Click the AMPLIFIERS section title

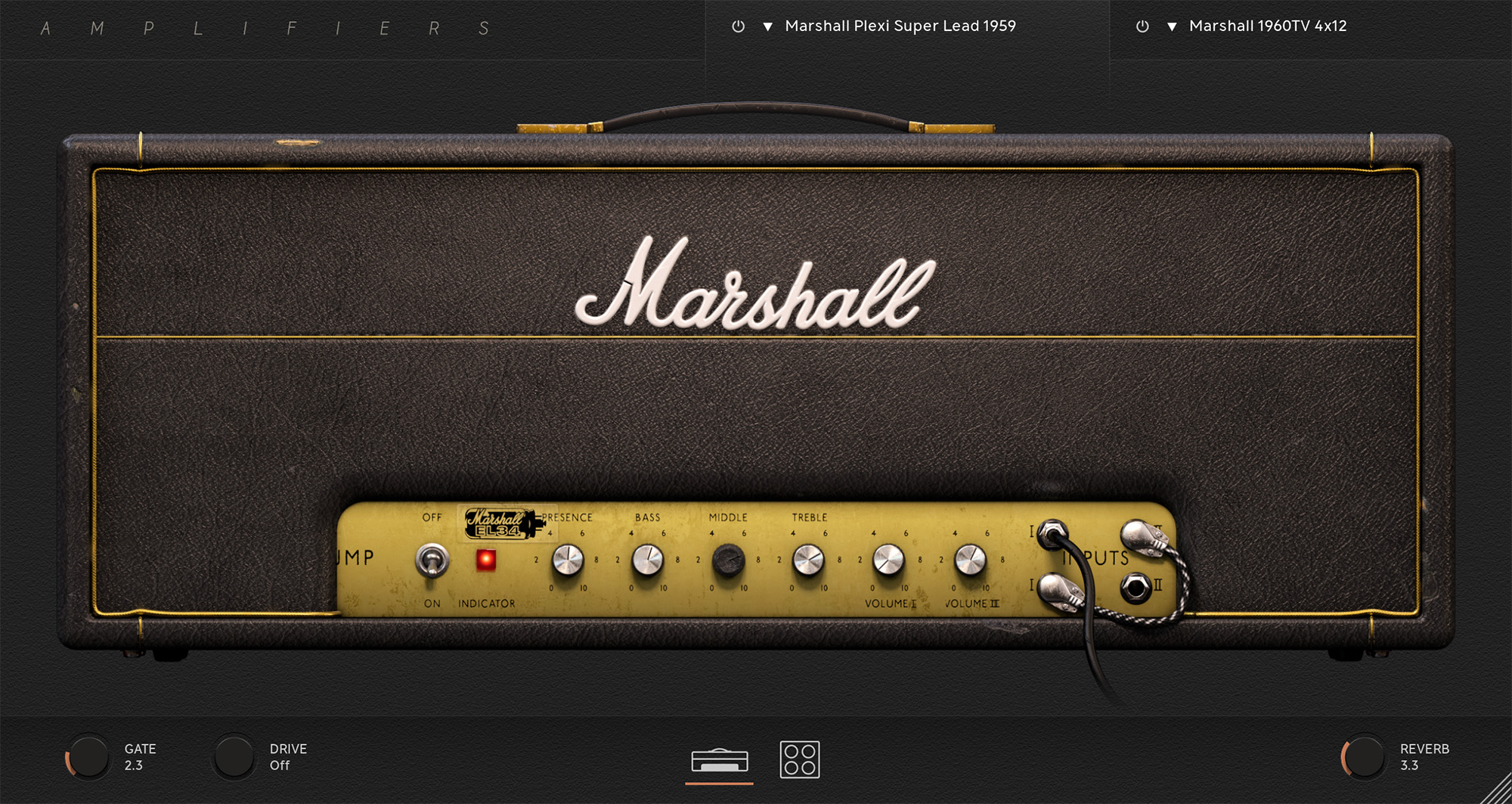265,29
